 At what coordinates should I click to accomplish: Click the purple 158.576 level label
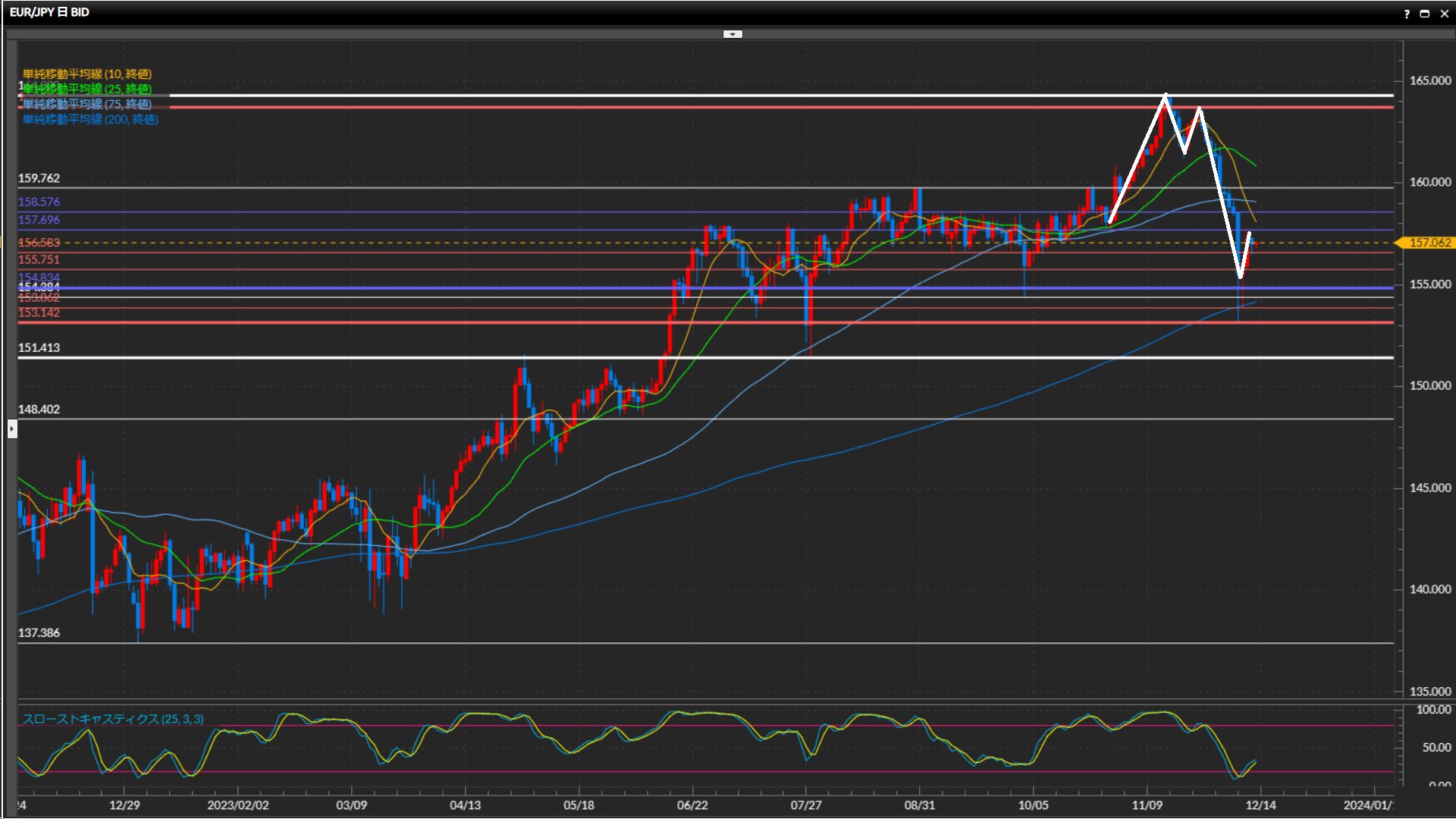(x=39, y=202)
